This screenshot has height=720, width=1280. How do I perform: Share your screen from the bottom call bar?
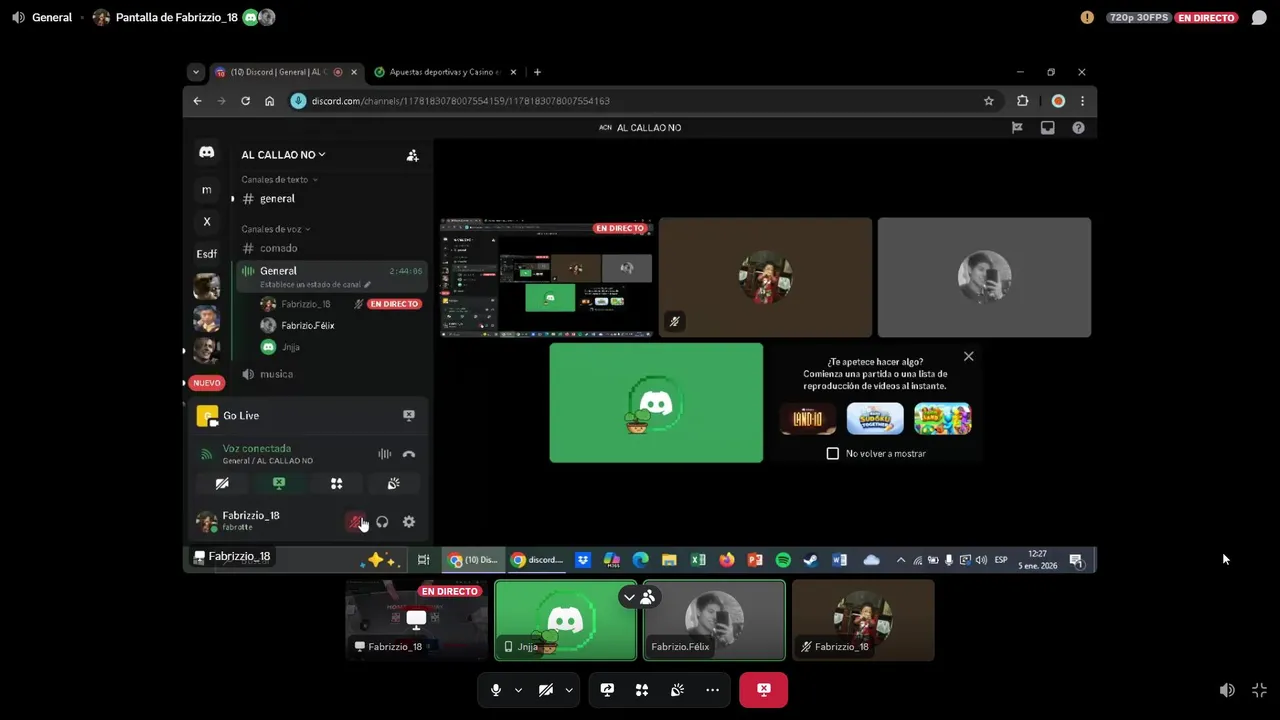click(x=607, y=690)
